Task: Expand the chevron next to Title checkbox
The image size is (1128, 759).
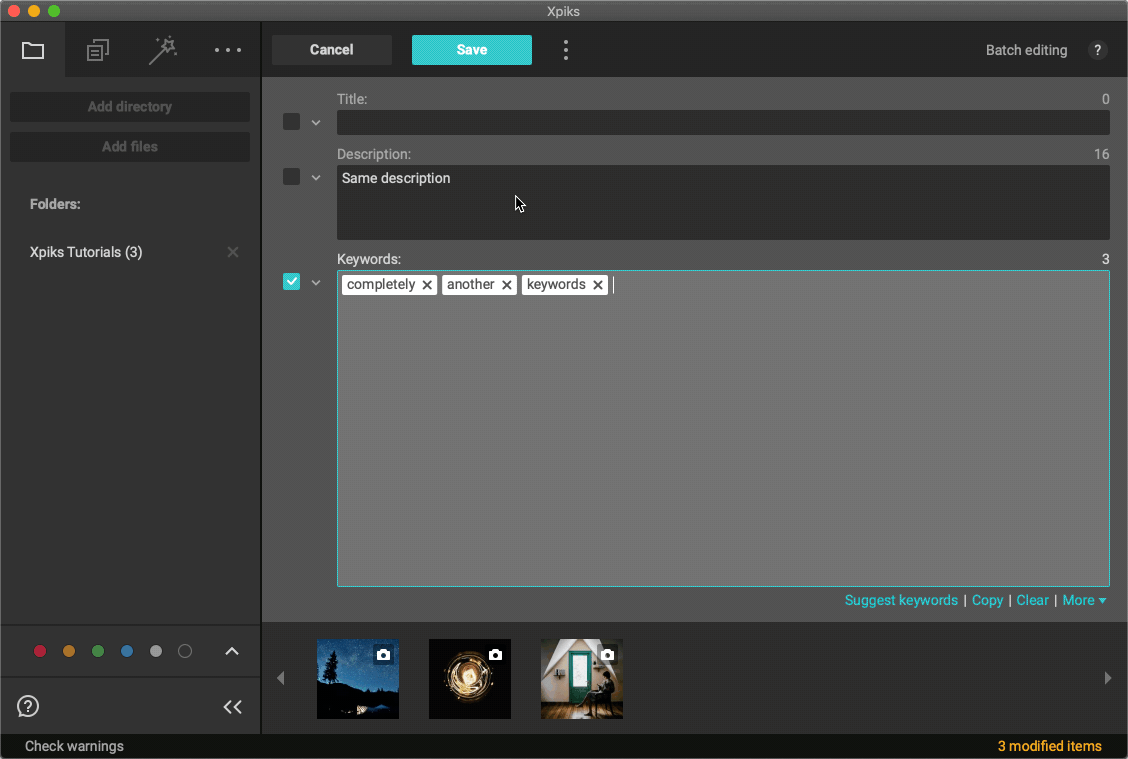Action: (316, 121)
